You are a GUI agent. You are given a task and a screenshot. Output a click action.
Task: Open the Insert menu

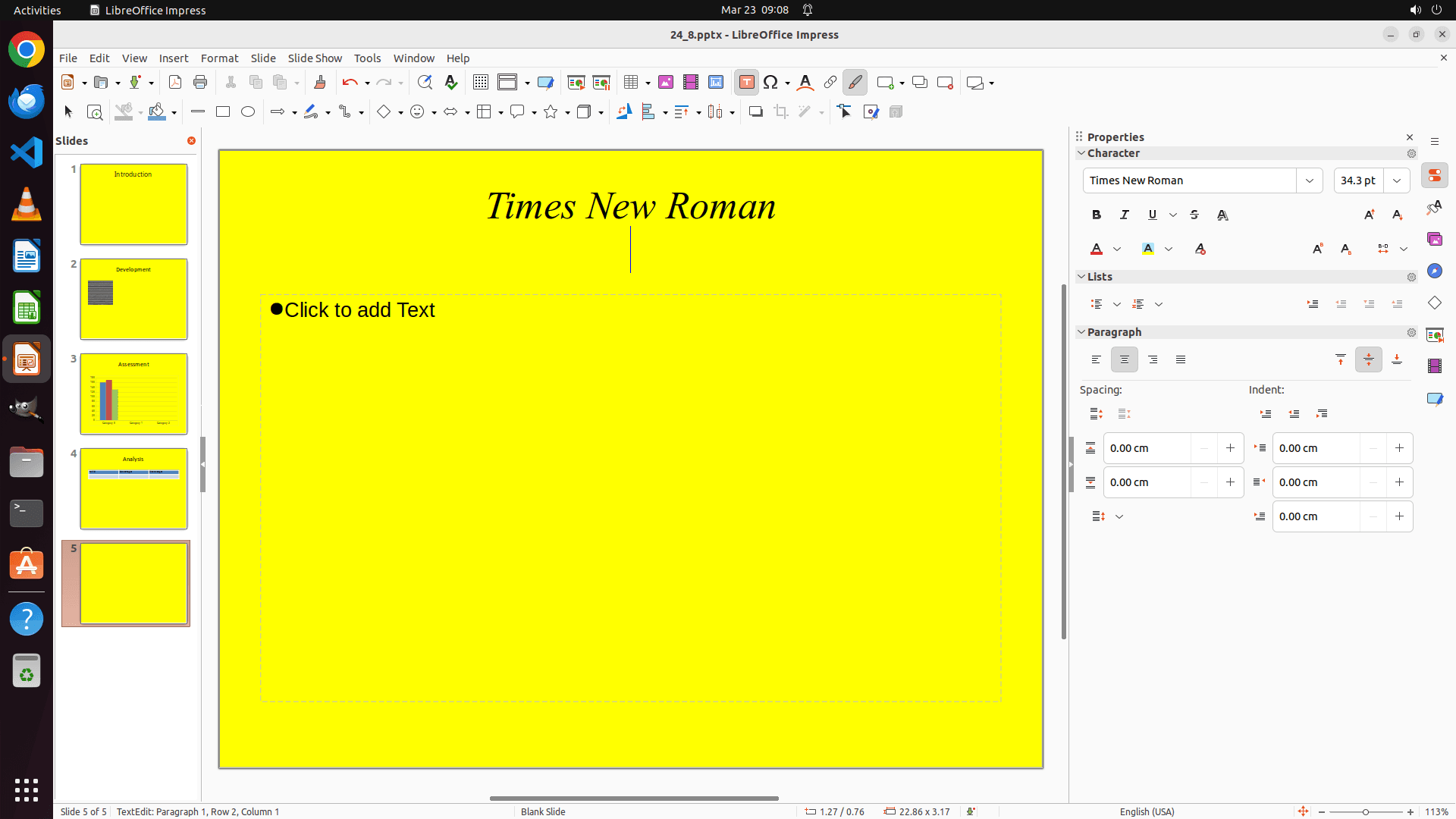174,58
